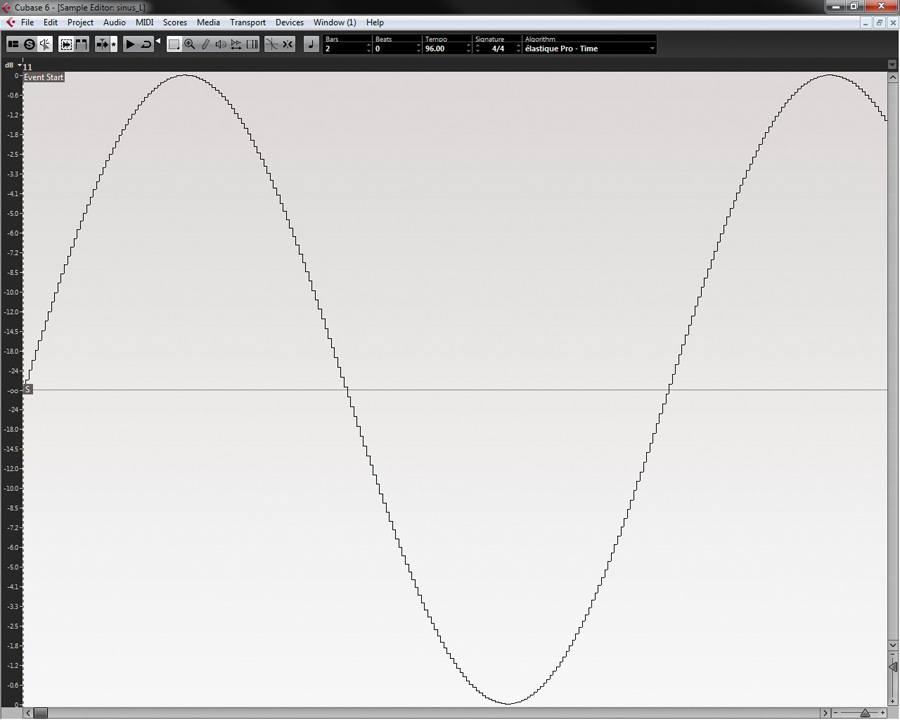Open the Help menu

(375, 22)
